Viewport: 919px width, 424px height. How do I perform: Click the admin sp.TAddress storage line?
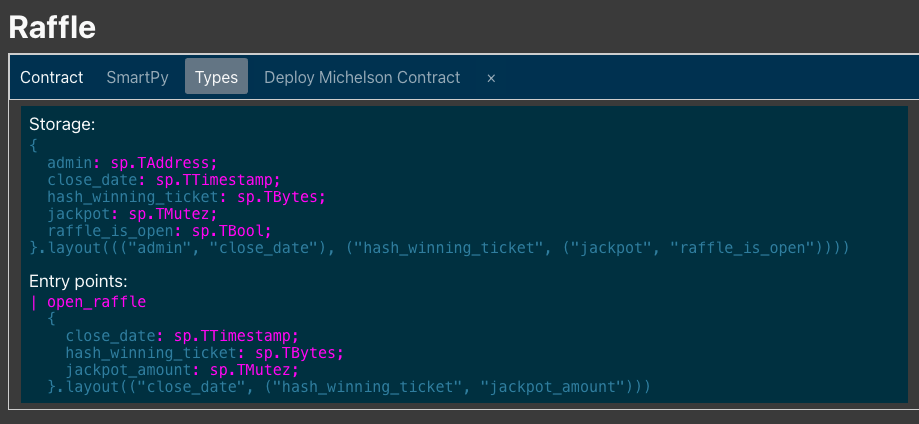point(132,162)
